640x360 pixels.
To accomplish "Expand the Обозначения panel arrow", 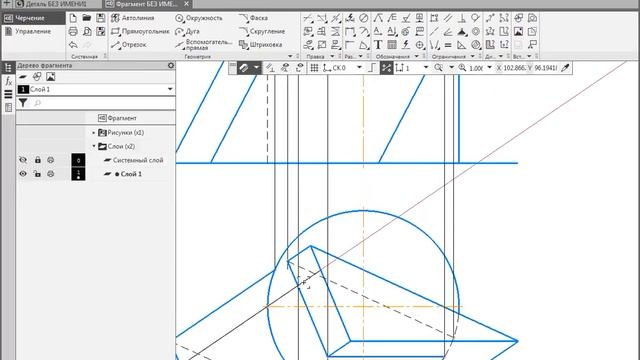I will click(x=417, y=56).
